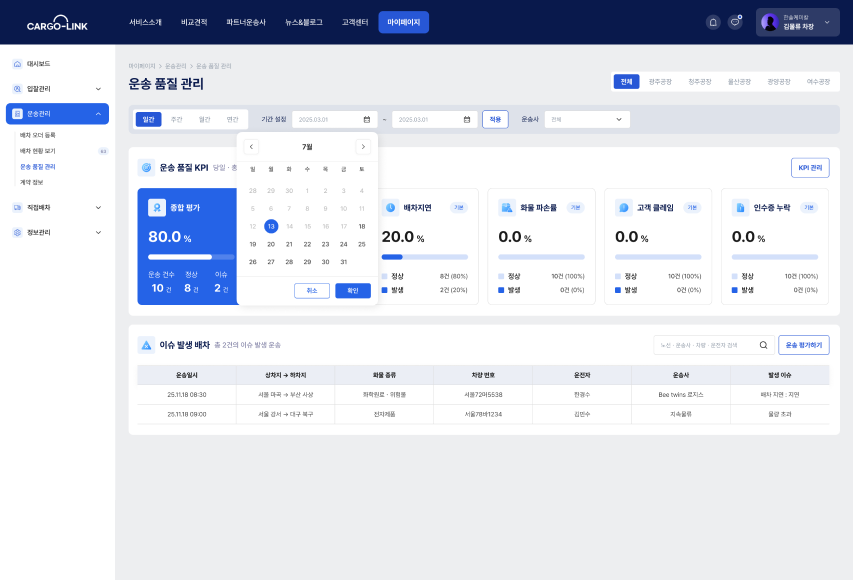Viewport: 853px width, 580px height.
Task: Switch to the 광주공장 factory tab
Action: (660, 82)
